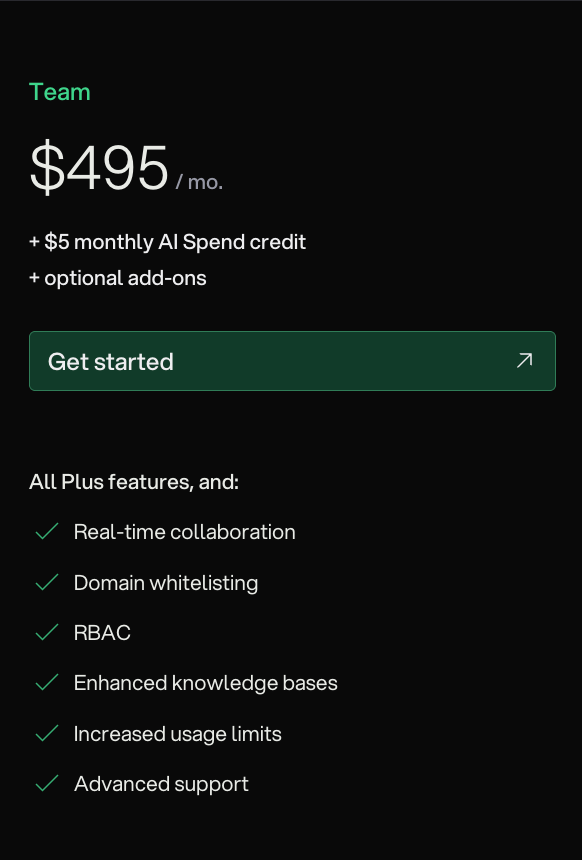Click checkmark beside Real-time collaboration
Image resolution: width=582 pixels, height=860 pixels.
click(x=47, y=531)
